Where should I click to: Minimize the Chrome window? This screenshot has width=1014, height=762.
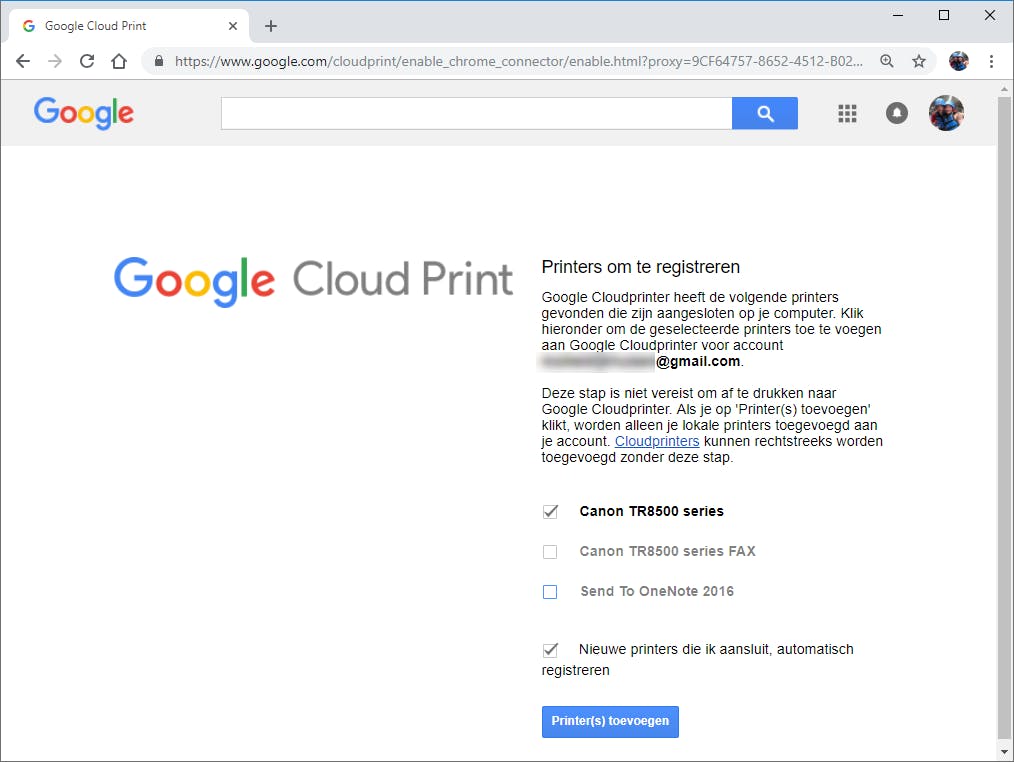coord(898,15)
